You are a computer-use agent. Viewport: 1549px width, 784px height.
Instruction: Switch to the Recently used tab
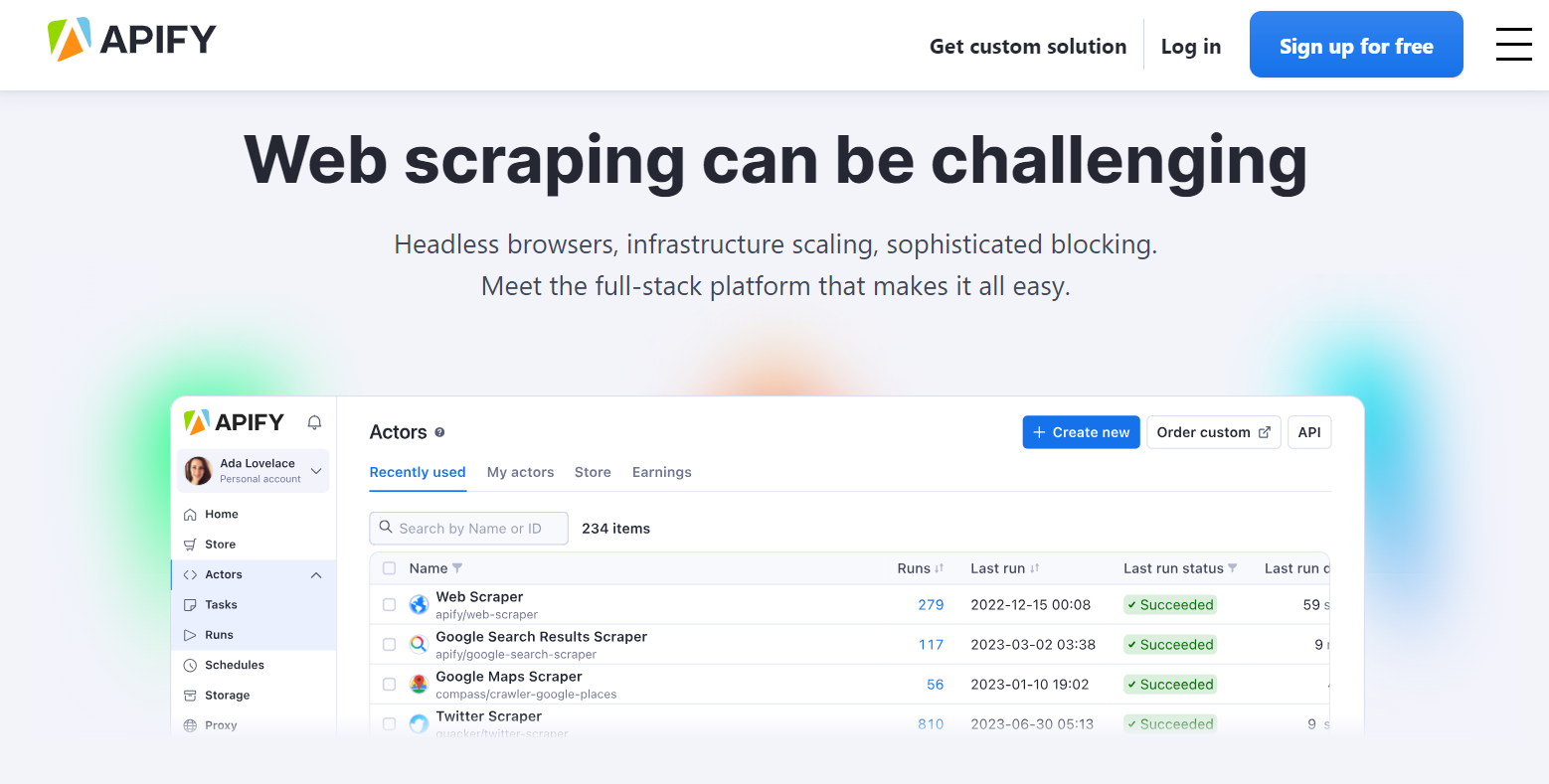[x=418, y=472]
